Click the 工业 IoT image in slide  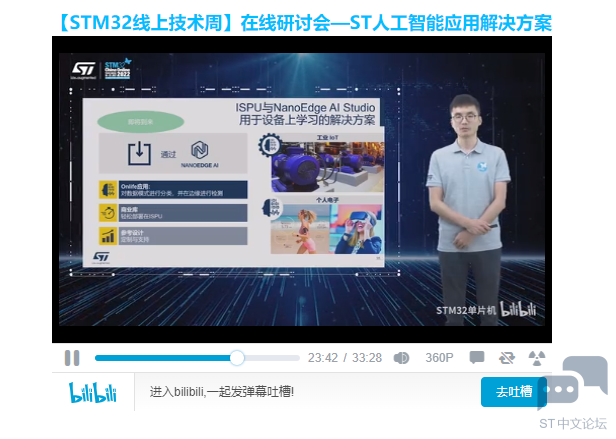point(328,167)
